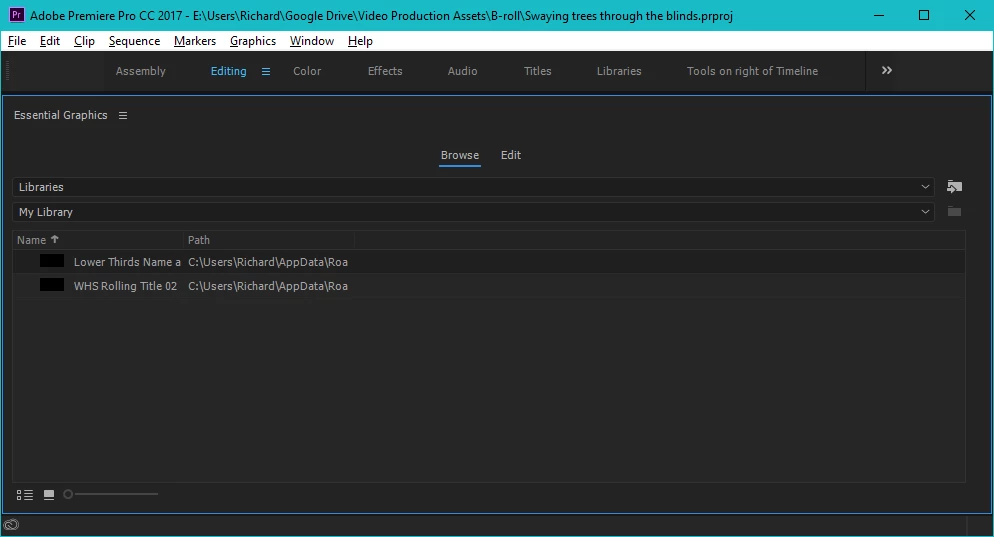Viewport: 994px width, 537px height.
Task: Show overflow workspaces via double chevron
Action: tap(887, 70)
